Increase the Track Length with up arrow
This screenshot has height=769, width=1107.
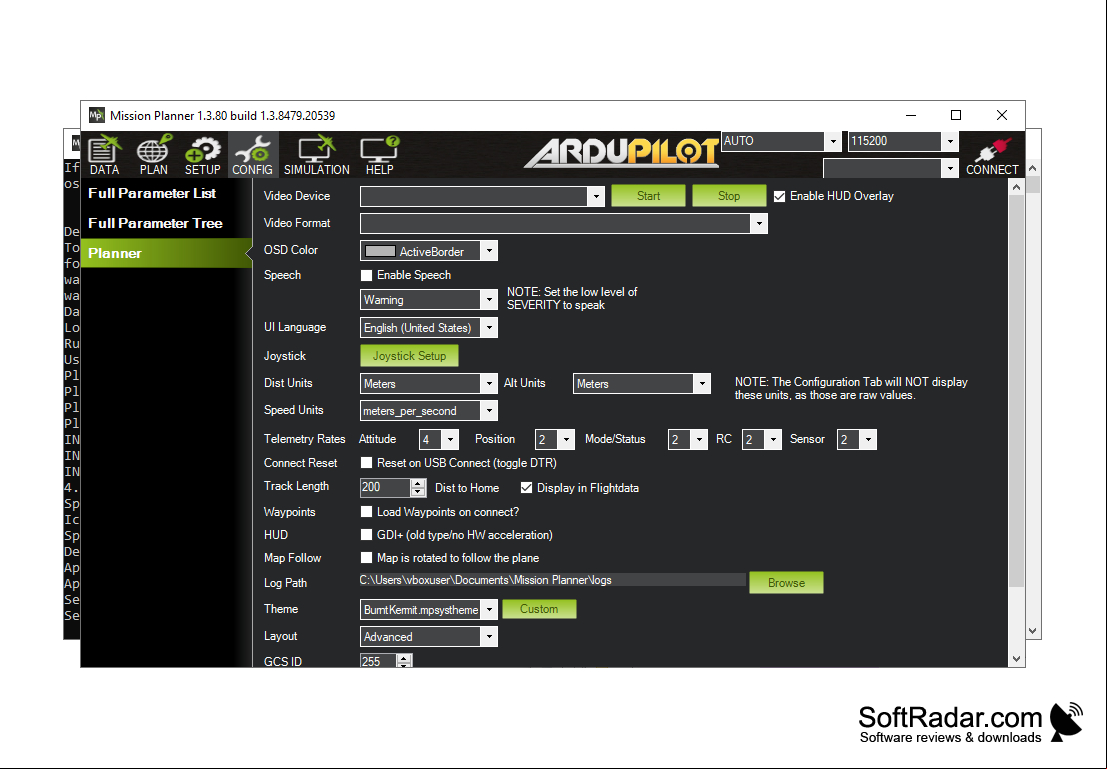click(418, 483)
